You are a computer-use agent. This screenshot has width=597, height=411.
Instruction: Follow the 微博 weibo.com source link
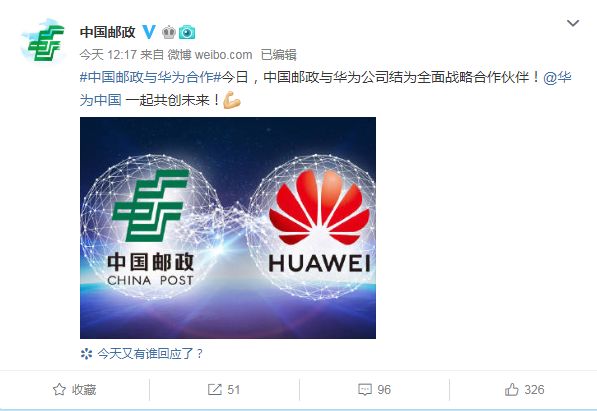(x=210, y=55)
